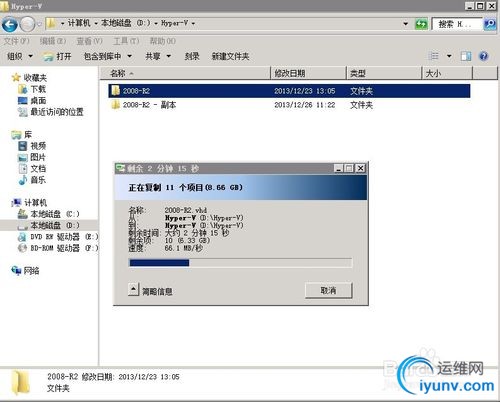The width and height of the screenshot is (500, 402).
Task: Click the 打开 toolbar button
Action: click(x=57, y=56)
